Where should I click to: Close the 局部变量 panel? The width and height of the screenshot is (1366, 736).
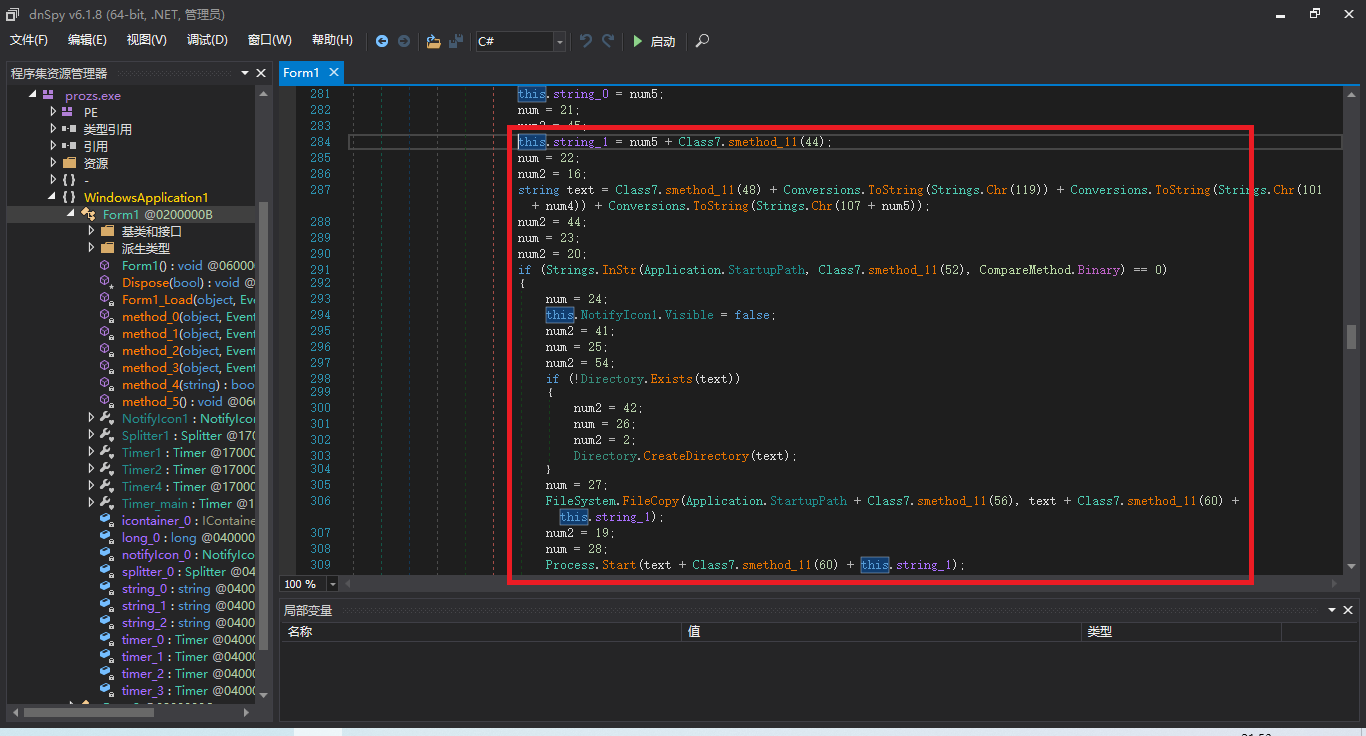[x=1349, y=610]
